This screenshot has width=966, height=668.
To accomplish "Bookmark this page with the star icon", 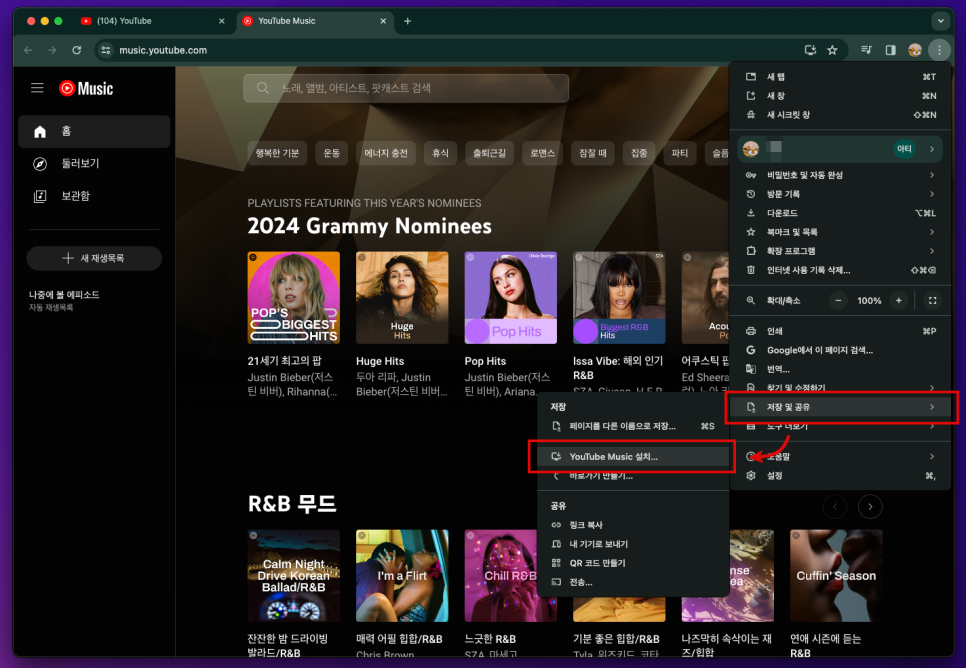I will click(x=832, y=50).
